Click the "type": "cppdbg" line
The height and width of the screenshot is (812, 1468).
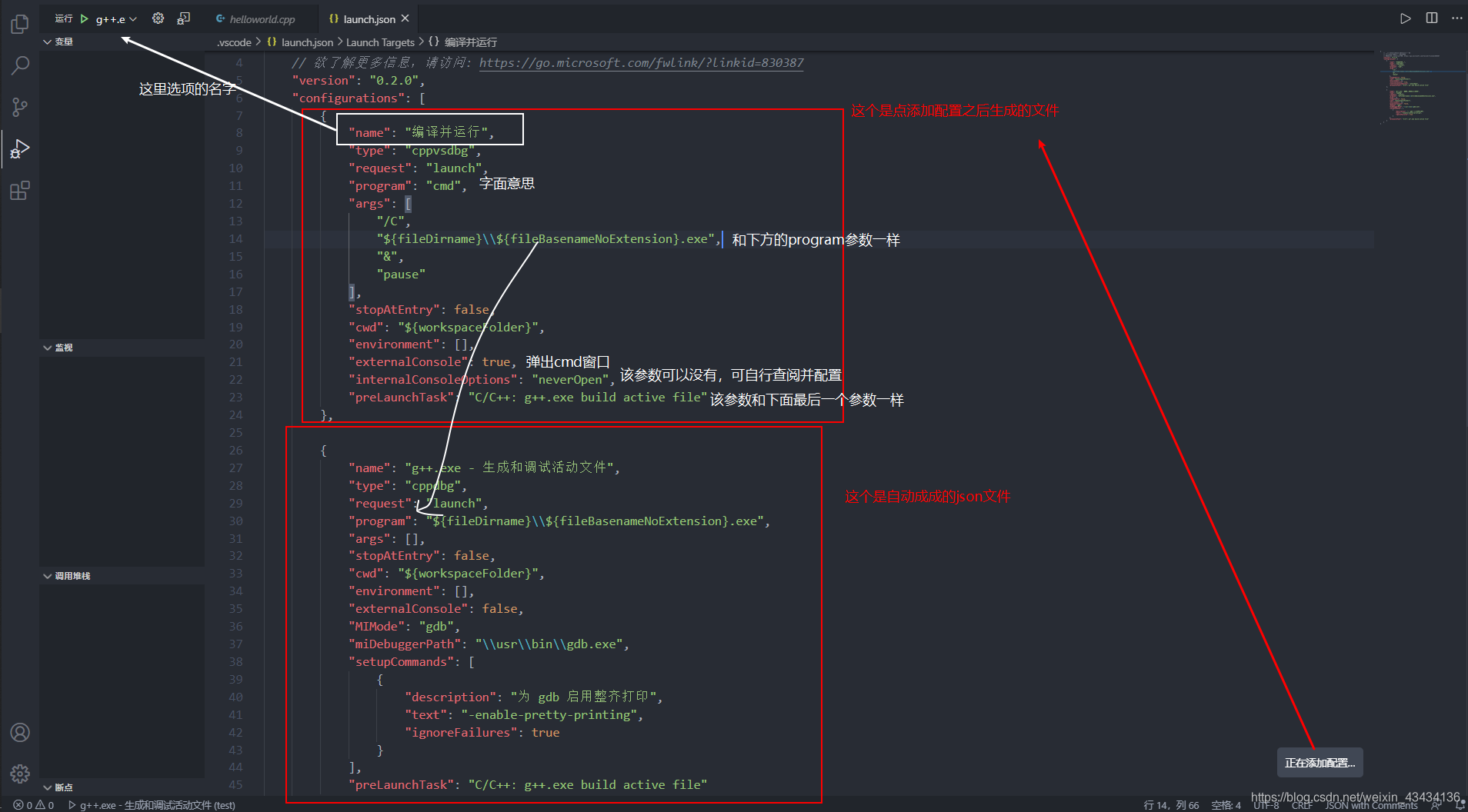[408, 486]
